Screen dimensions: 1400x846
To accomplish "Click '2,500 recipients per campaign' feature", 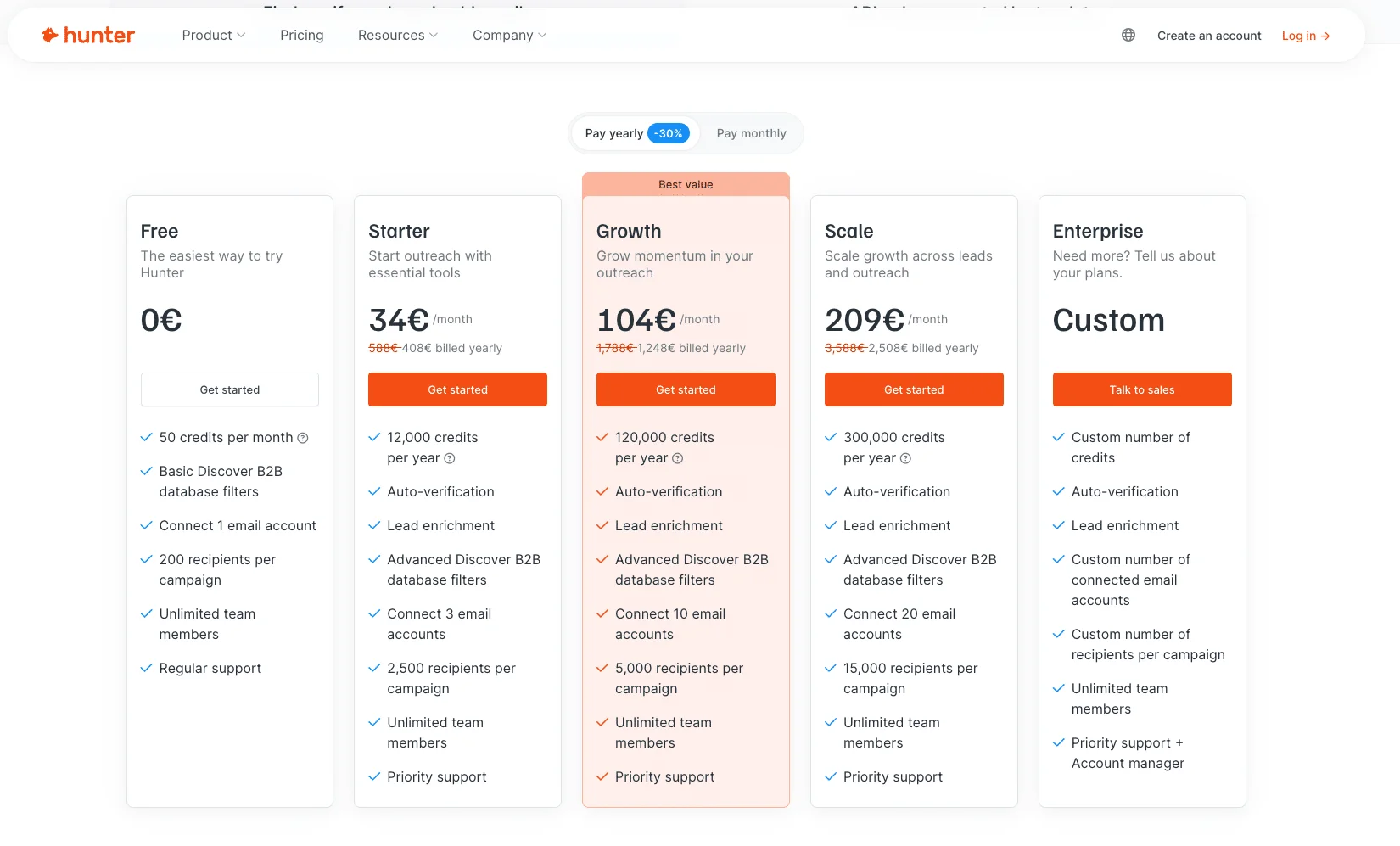I will [x=451, y=678].
